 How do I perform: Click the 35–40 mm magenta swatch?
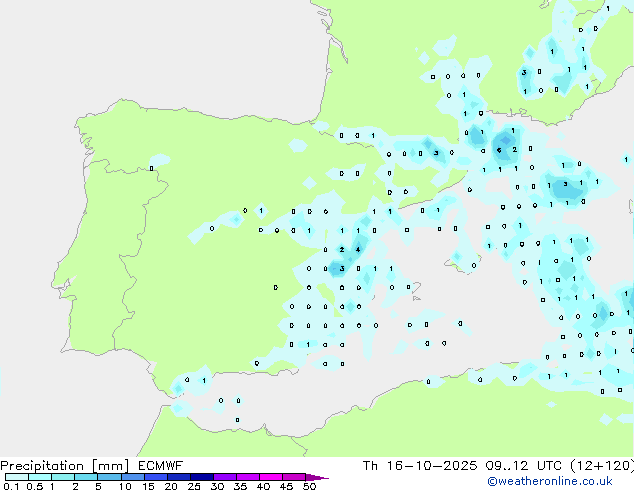coord(247,477)
